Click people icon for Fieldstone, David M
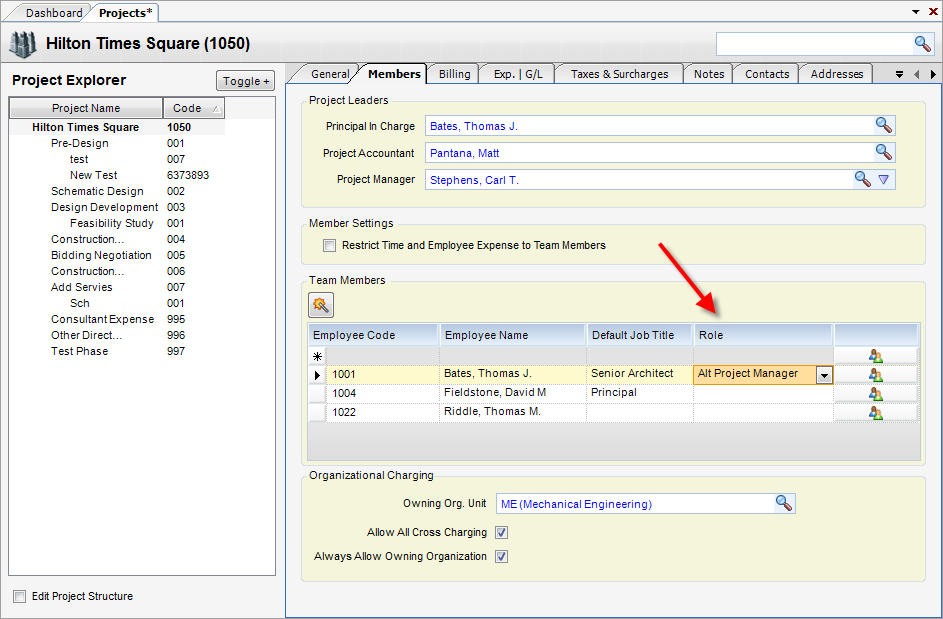 pyautogui.click(x=876, y=394)
